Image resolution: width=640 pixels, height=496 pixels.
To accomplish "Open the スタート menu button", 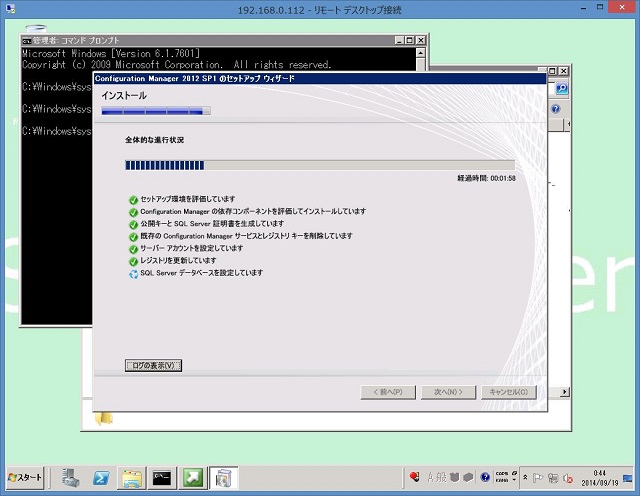I will click(x=26, y=478).
